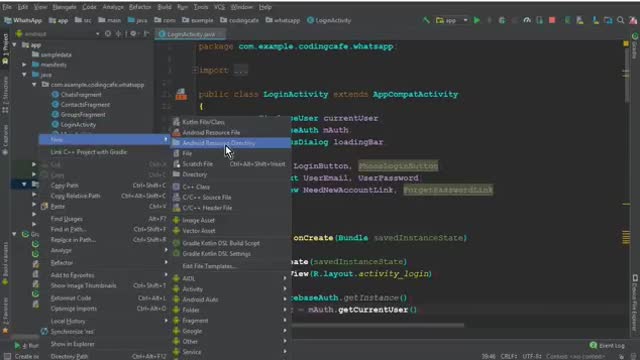The height and width of the screenshot is (360, 640).
Task: Click the green Run app button
Action: pyautogui.click(x=476, y=20)
